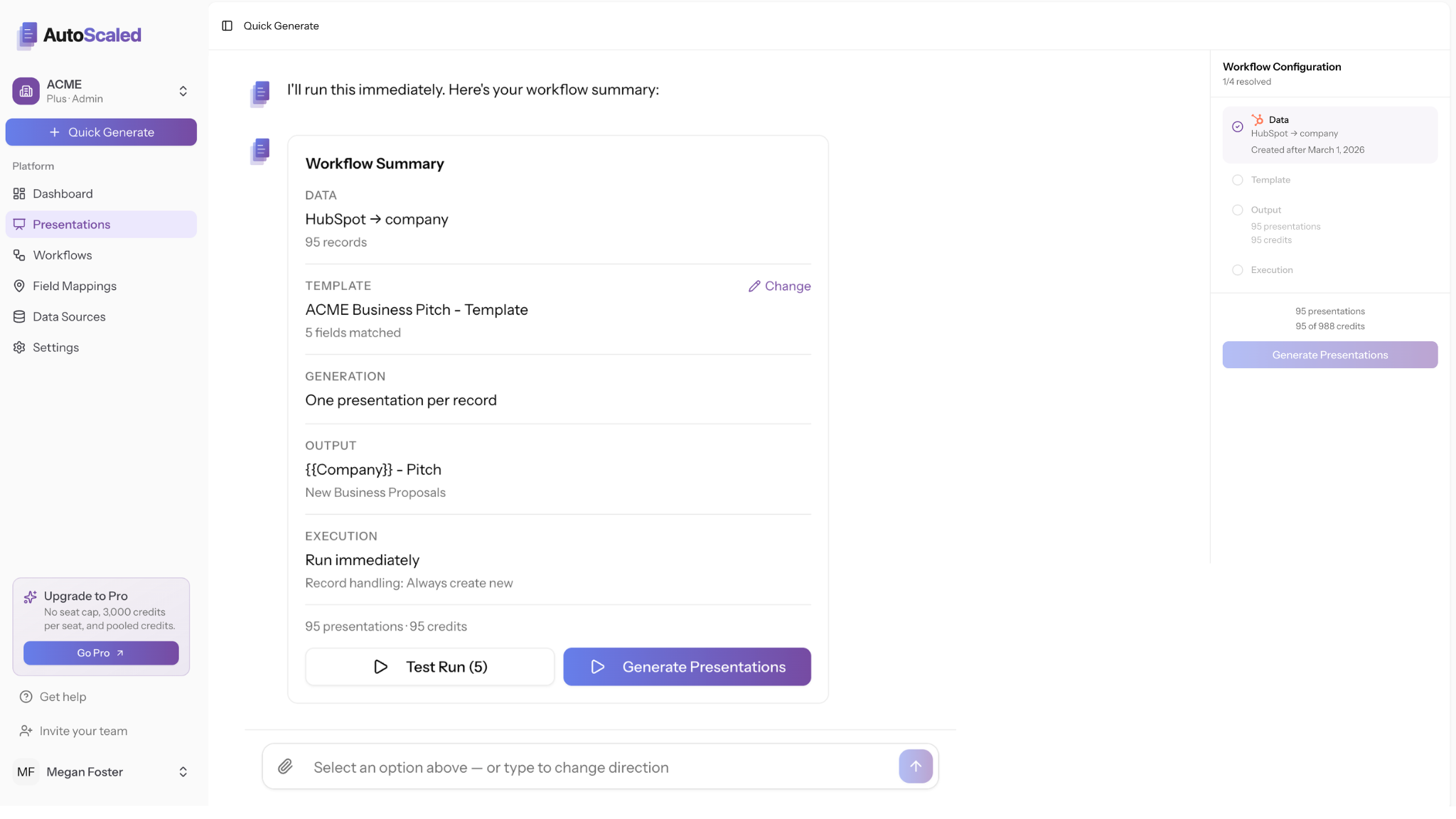Start a new Quick Generate
Viewport: 1456px width, 819px height.
[101, 132]
